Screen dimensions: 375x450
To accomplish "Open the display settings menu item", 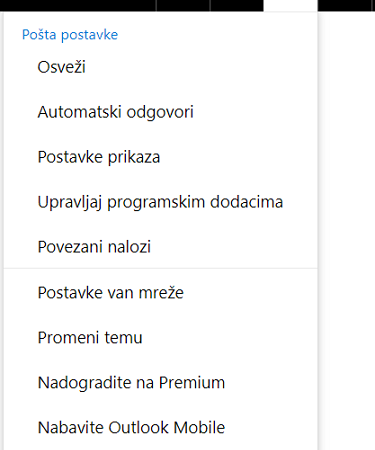I will [161, 157].
